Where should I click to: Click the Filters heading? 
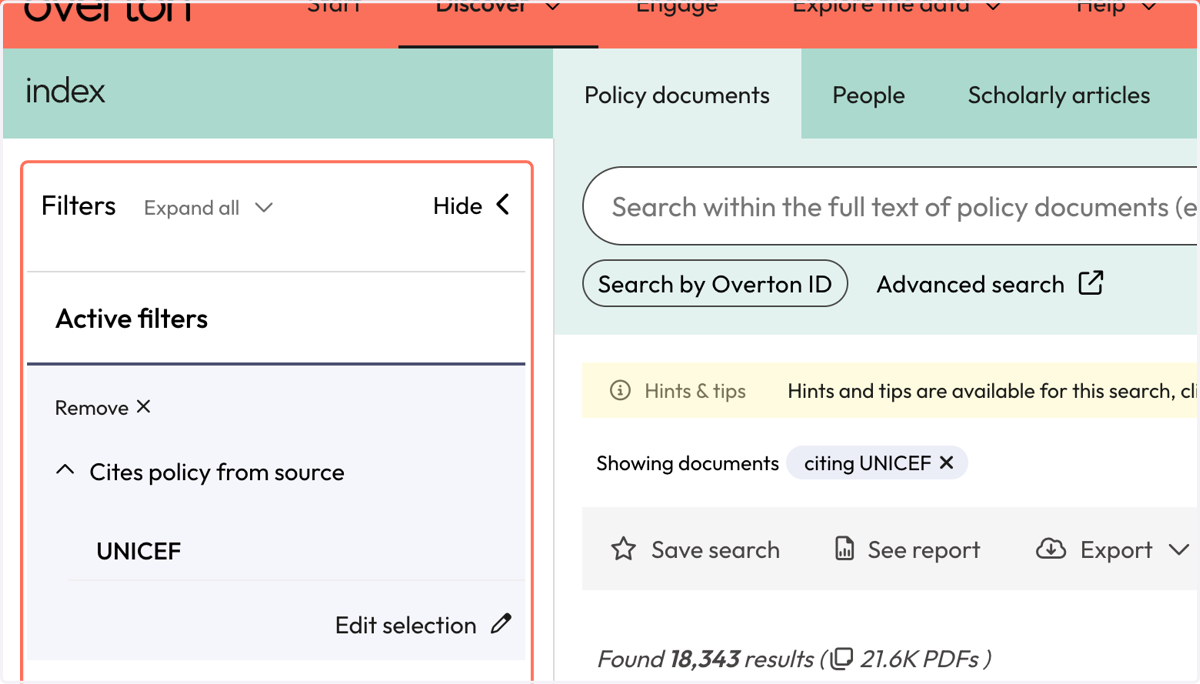click(78, 206)
